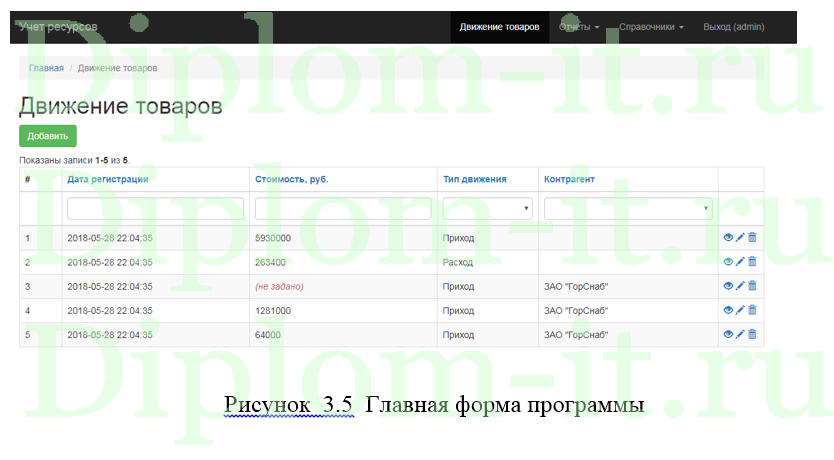
Task: Select the cost value 1281000
Action: point(273,311)
